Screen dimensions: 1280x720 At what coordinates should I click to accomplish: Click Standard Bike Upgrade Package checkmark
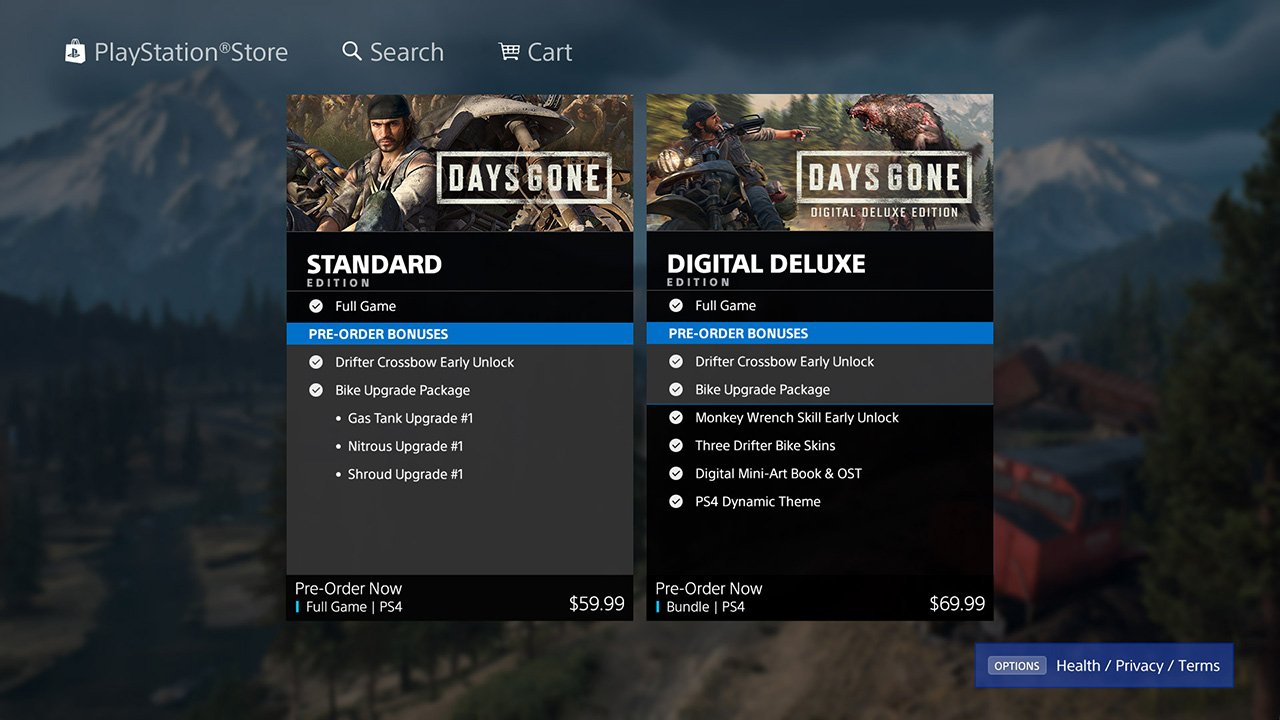316,390
